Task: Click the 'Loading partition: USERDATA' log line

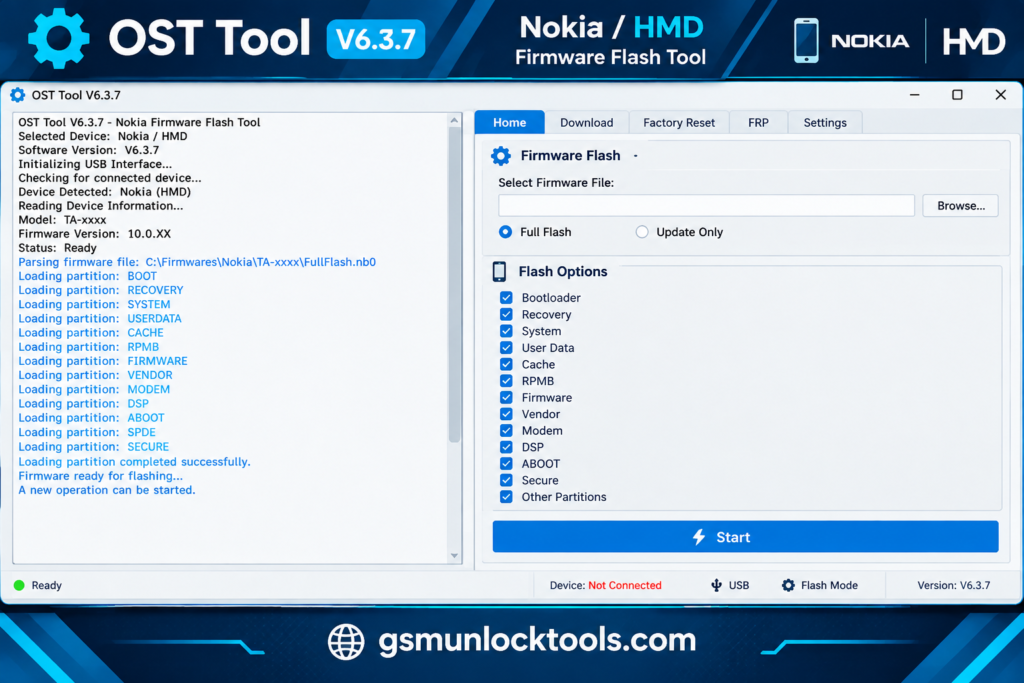Action: click(100, 319)
